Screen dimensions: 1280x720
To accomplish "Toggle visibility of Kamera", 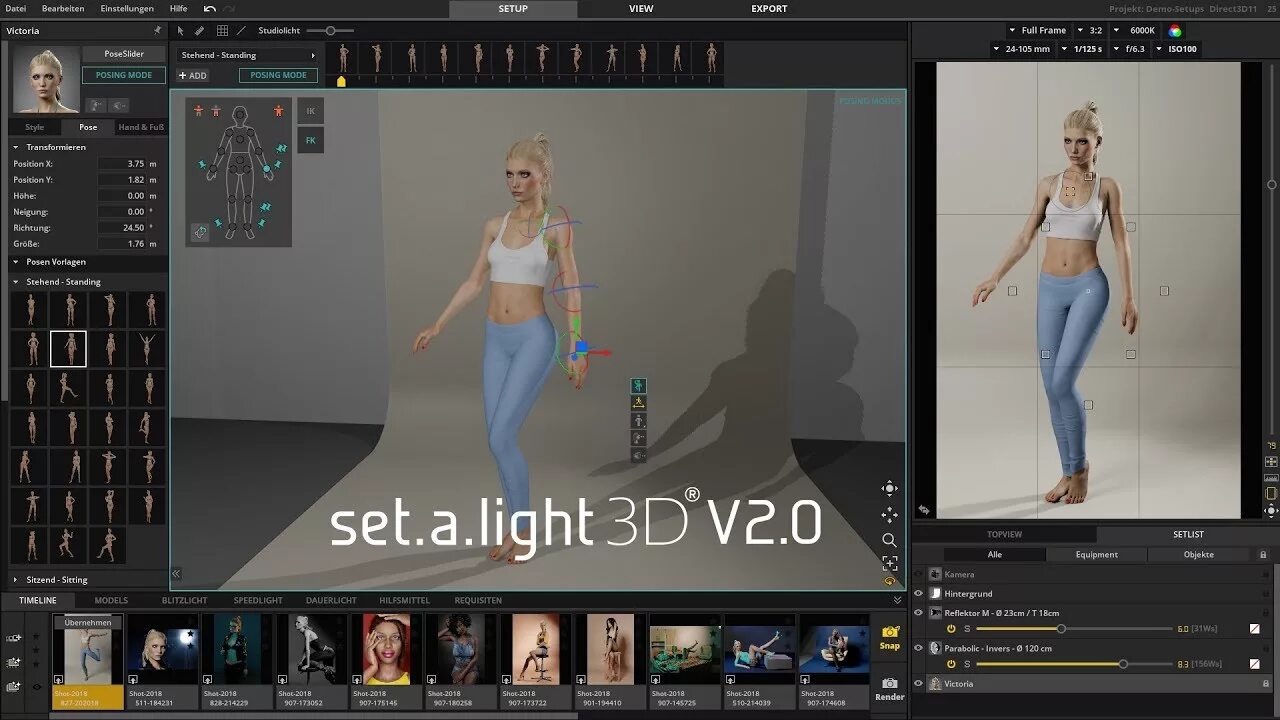I will click(919, 574).
